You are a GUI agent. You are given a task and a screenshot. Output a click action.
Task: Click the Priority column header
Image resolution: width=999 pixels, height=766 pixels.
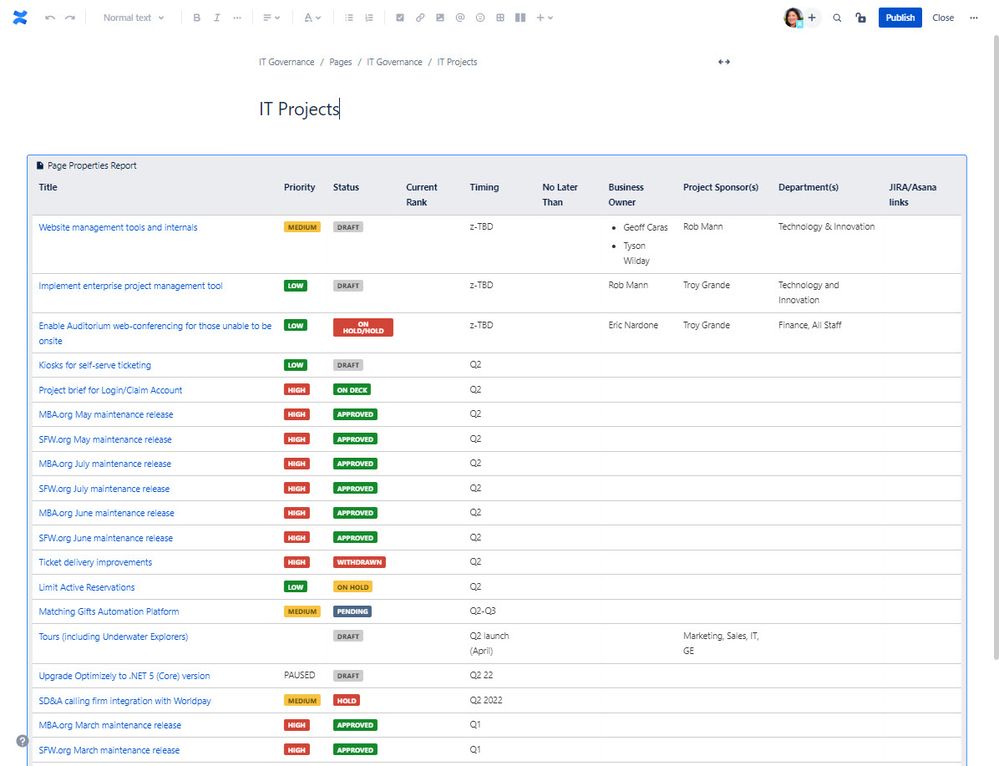point(299,187)
